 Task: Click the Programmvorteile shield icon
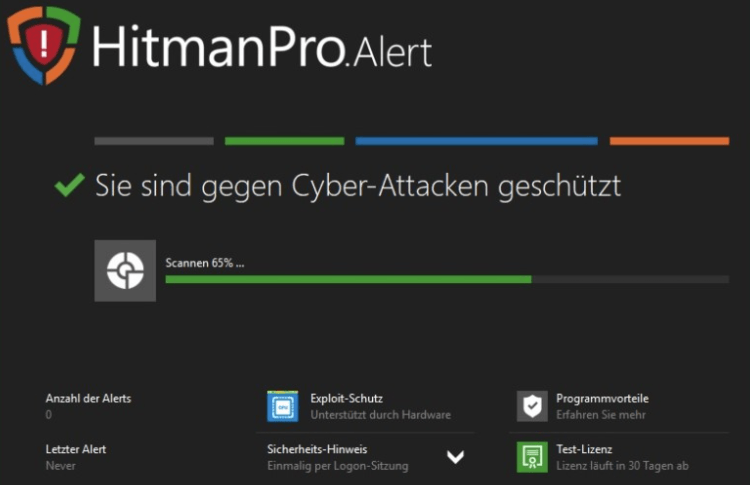click(x=532, y=406)
